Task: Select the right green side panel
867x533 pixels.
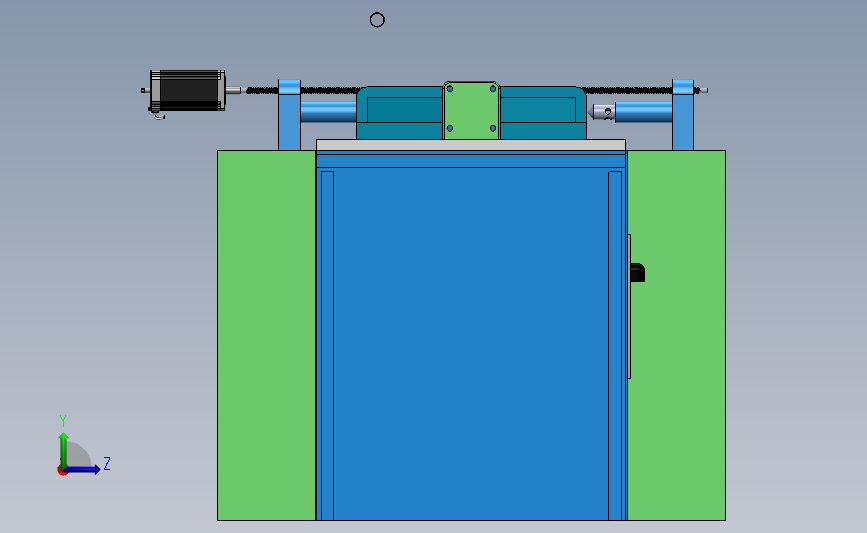Action: (677, 335)
